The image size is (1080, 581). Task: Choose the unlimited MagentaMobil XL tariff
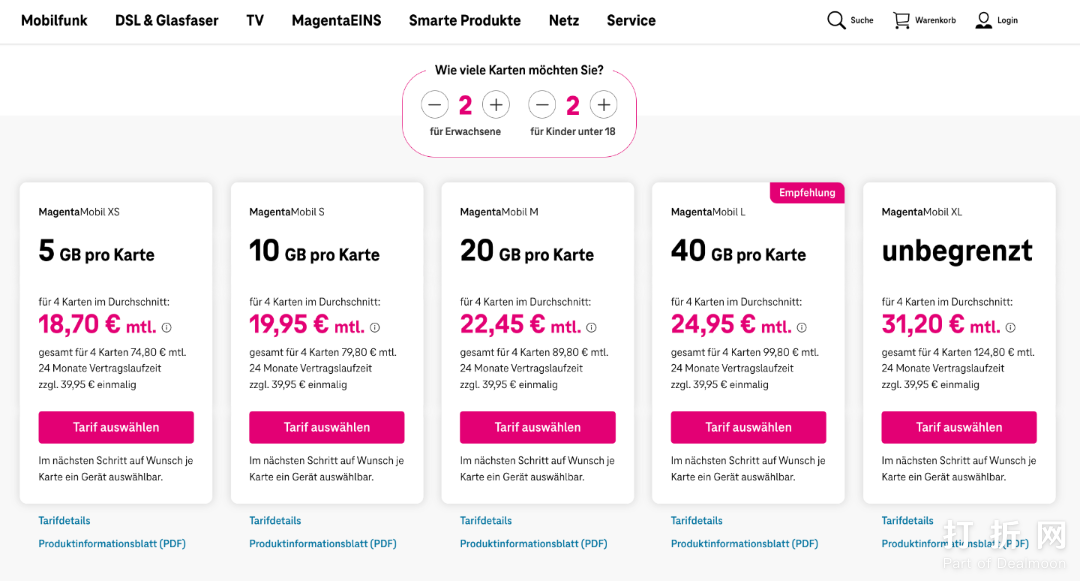coord(959,427)
